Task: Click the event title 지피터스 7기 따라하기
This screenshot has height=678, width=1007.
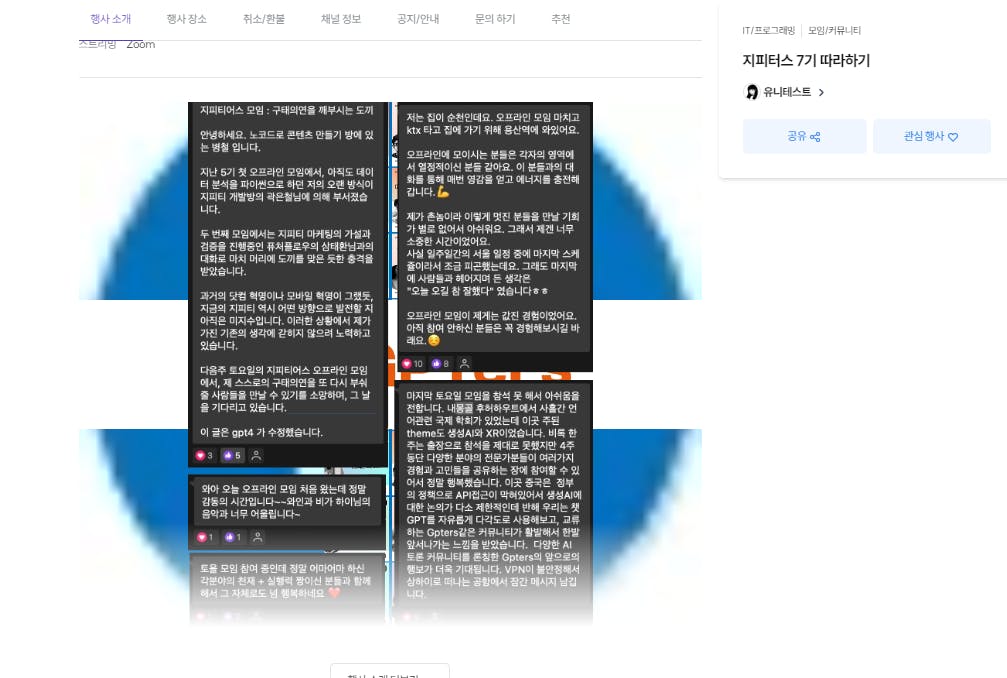Action: pyautogui.click(x=806, y=60)
